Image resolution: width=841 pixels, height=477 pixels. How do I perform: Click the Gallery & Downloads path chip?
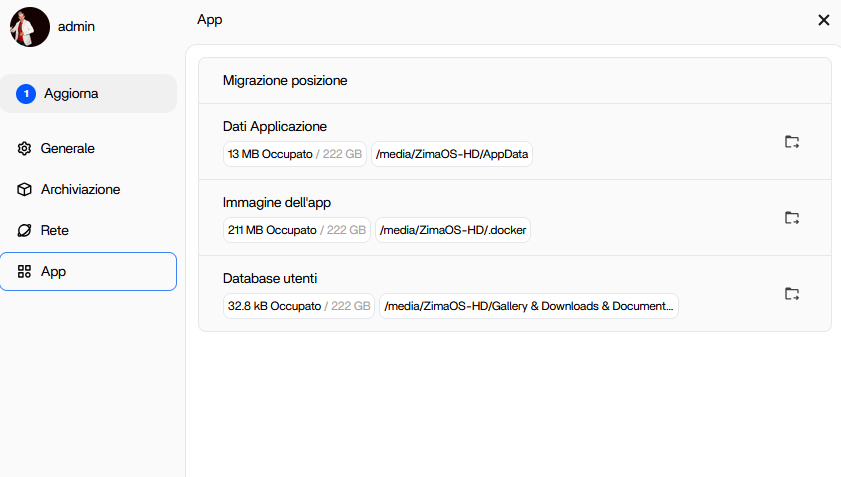pyautogui.click(x=529, y=307)
